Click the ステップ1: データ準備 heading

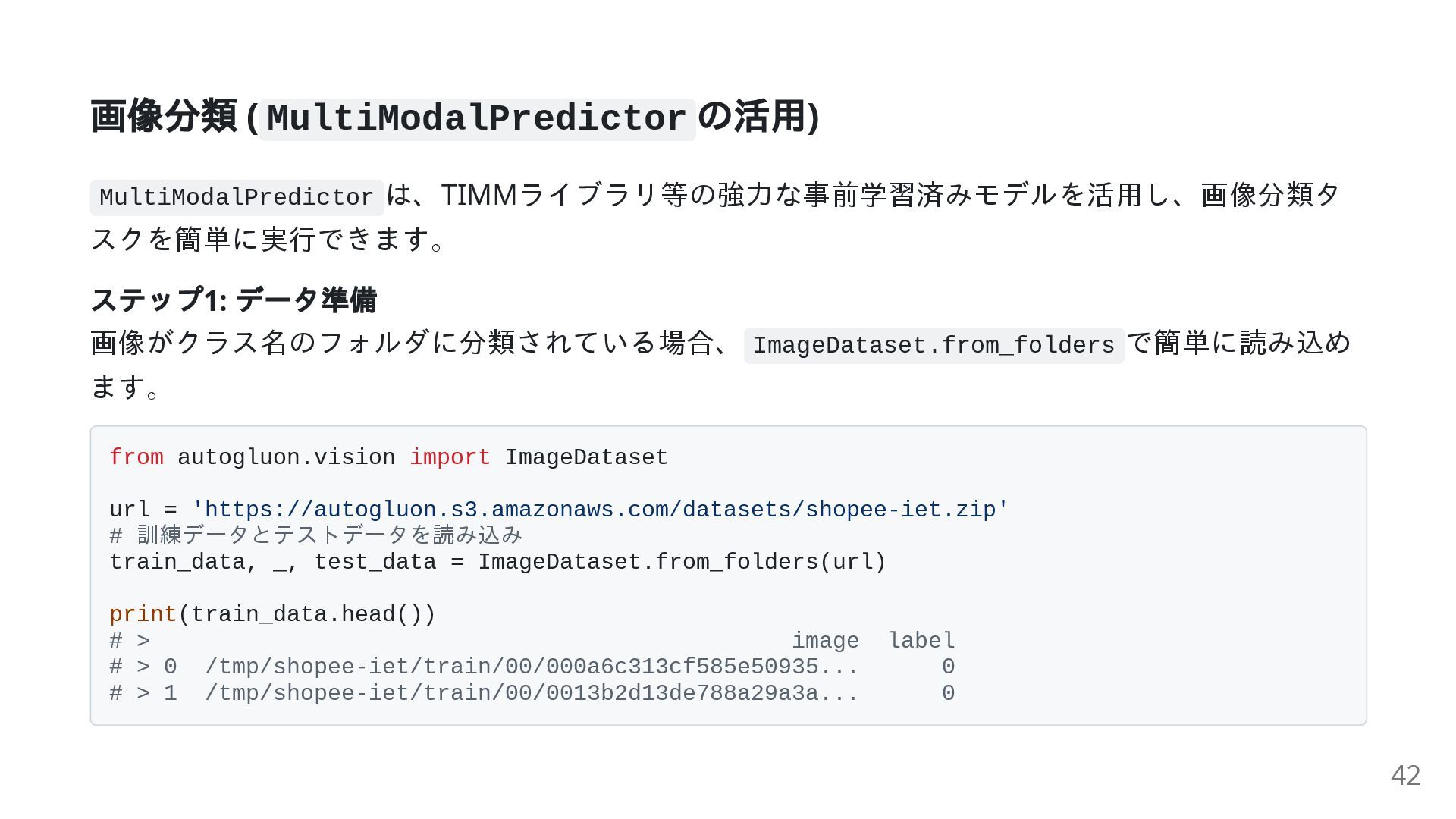[x=234, y=300]
